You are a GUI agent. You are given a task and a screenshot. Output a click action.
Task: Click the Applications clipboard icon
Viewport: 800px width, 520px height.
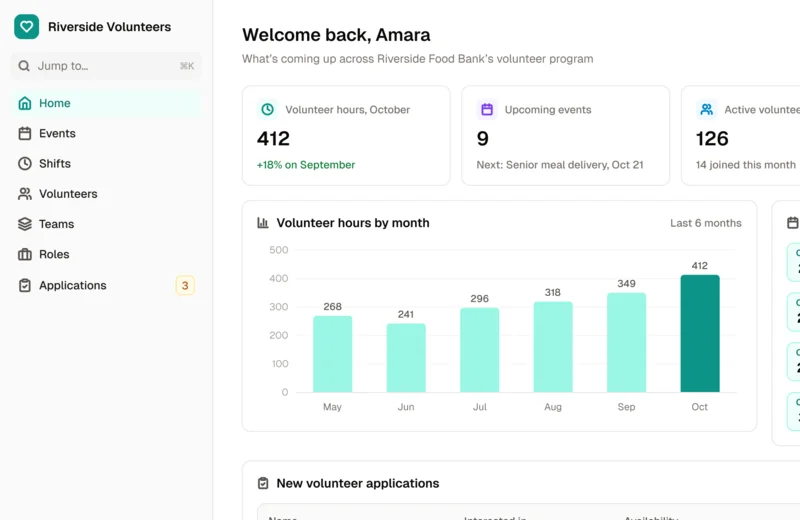point(24,285)
